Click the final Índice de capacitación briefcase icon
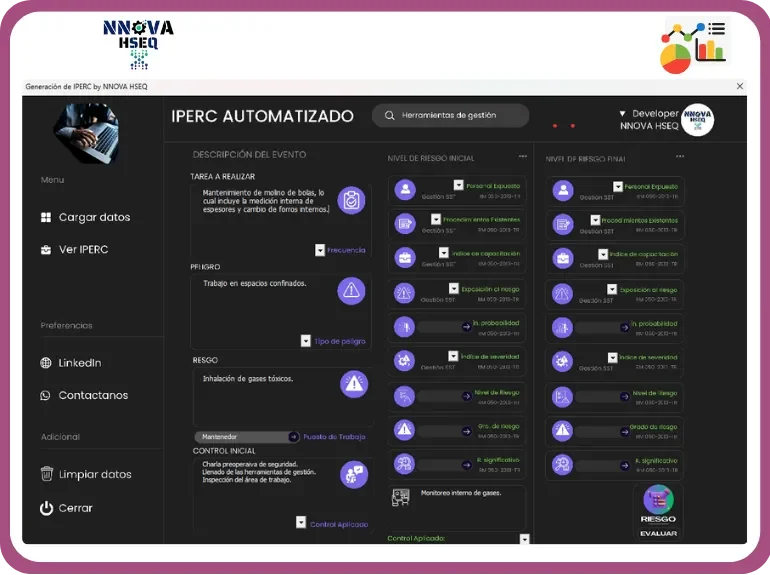Image resolution: width=770 pixels, height=575 pixels. 563,257
